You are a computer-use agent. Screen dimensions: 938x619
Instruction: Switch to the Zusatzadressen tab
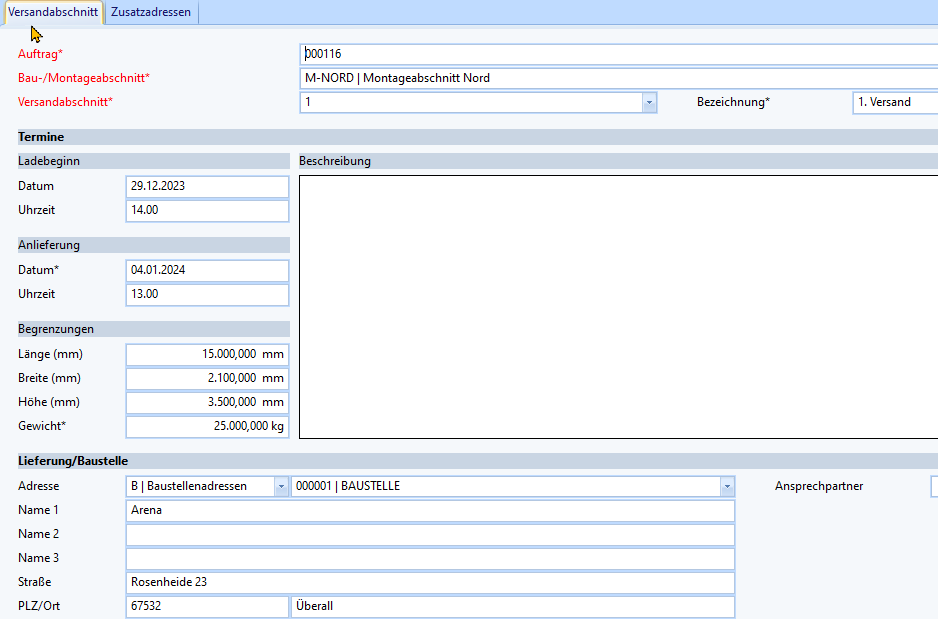150,13
